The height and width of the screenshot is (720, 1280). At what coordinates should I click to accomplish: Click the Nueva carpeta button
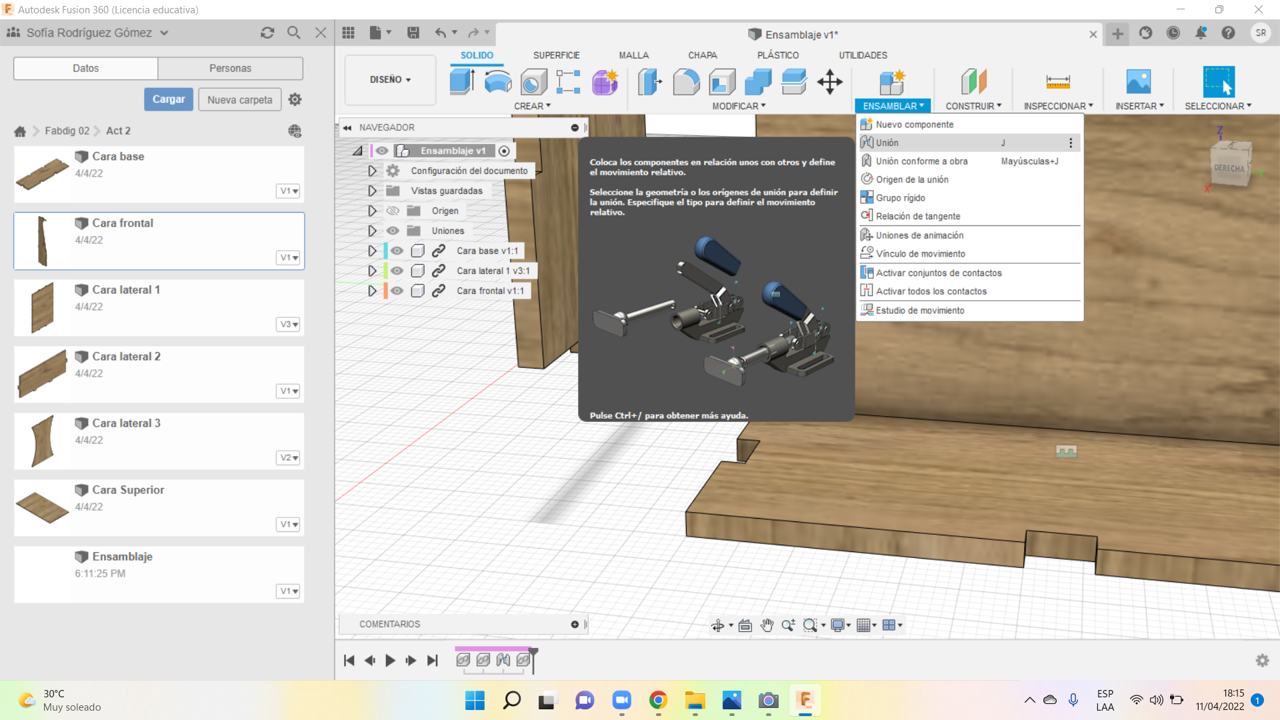(x=240, y=100)
